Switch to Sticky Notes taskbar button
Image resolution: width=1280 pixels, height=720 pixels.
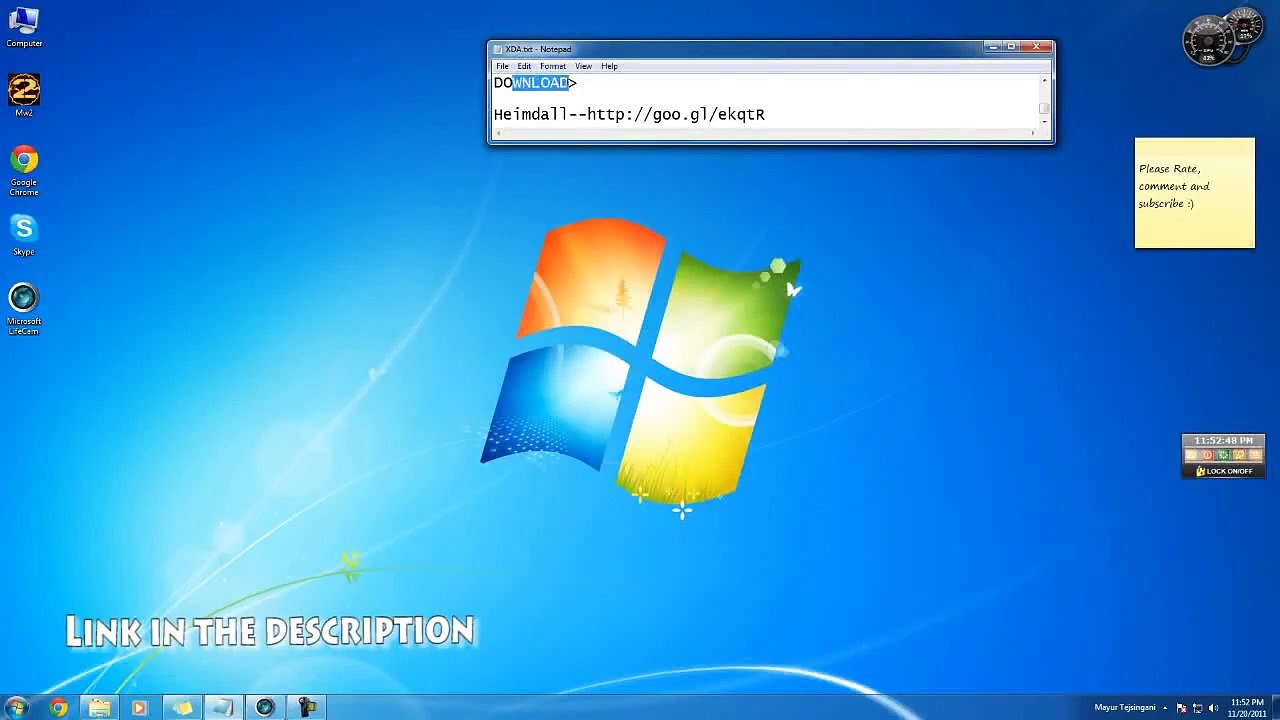click(x=183, y=708)
